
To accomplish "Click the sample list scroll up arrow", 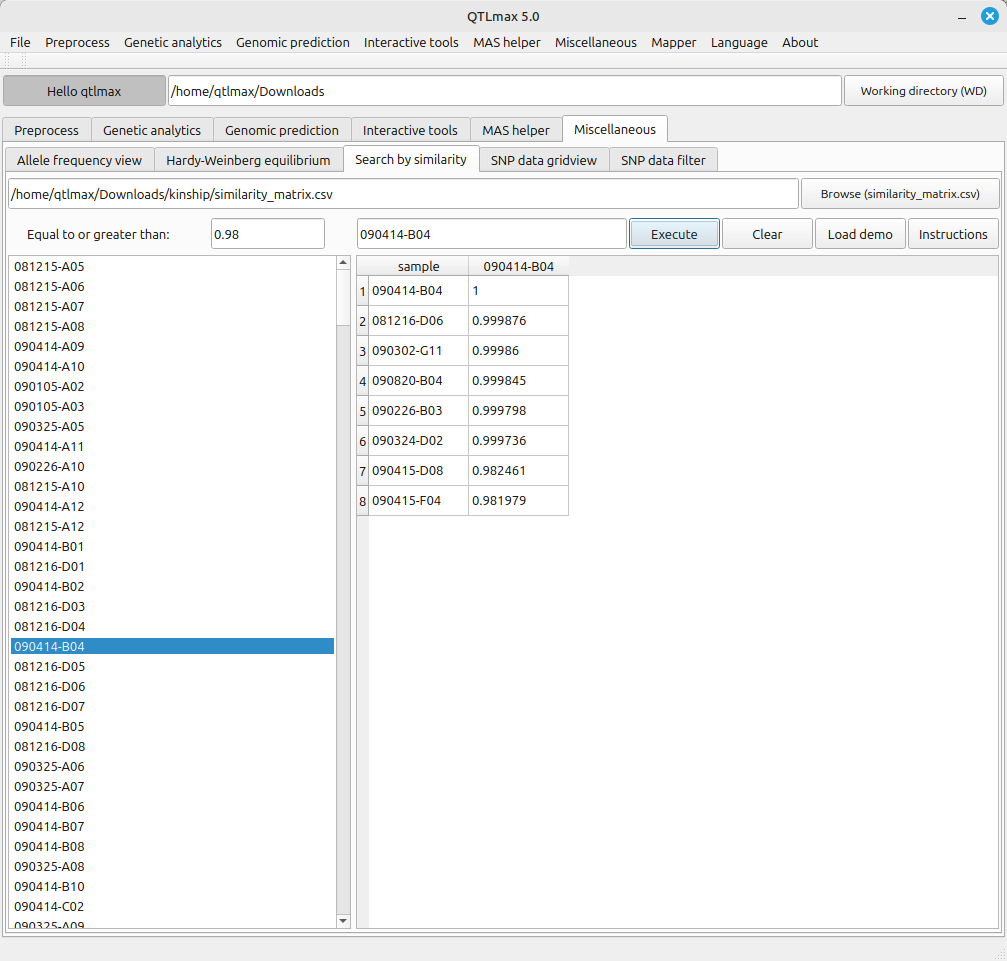I will [x=343, y=263].
